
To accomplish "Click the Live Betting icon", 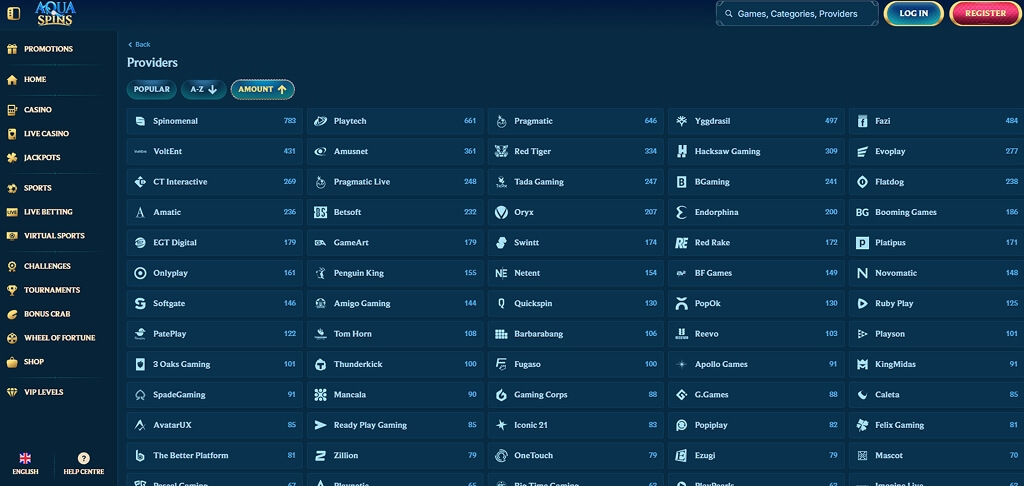I will click(x=12, y=212).
